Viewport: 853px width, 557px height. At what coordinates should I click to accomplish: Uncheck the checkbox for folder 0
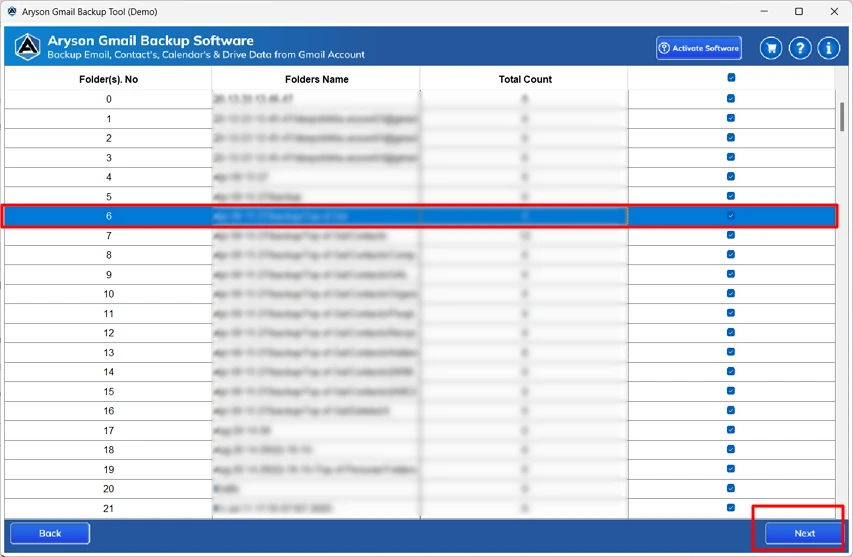pyautogui.click(x=731, y=98)
